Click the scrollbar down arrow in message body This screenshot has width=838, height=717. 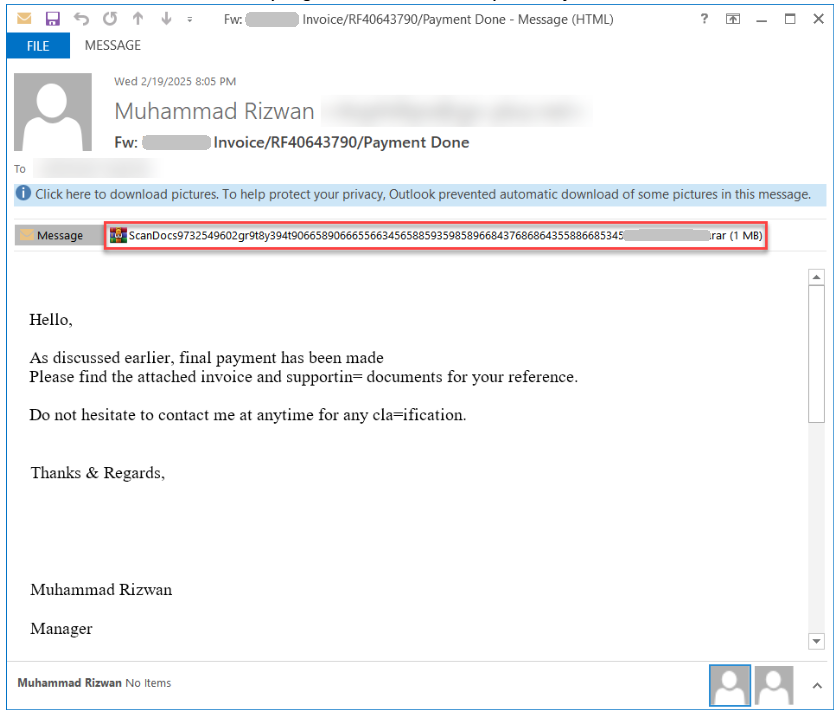816,641
